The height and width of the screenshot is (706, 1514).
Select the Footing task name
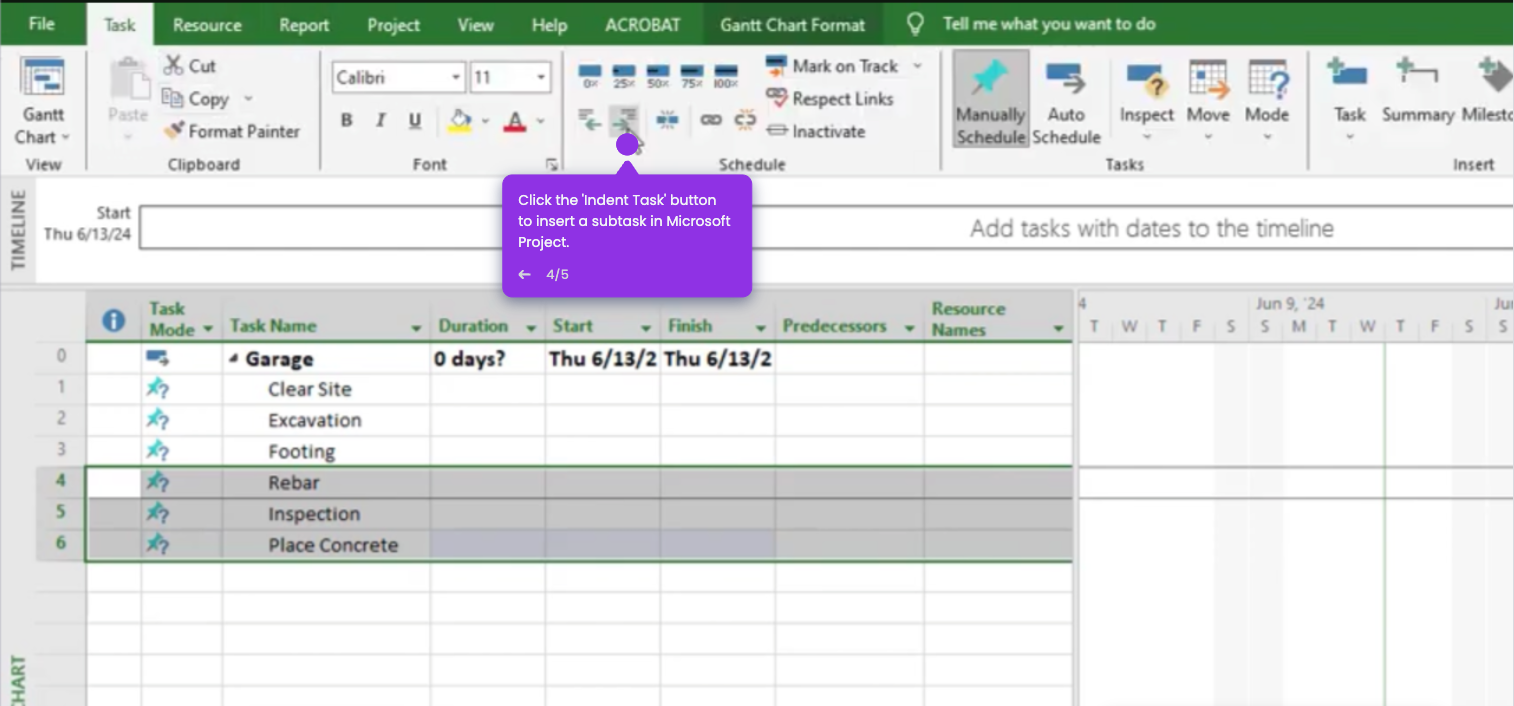[301, 451]
